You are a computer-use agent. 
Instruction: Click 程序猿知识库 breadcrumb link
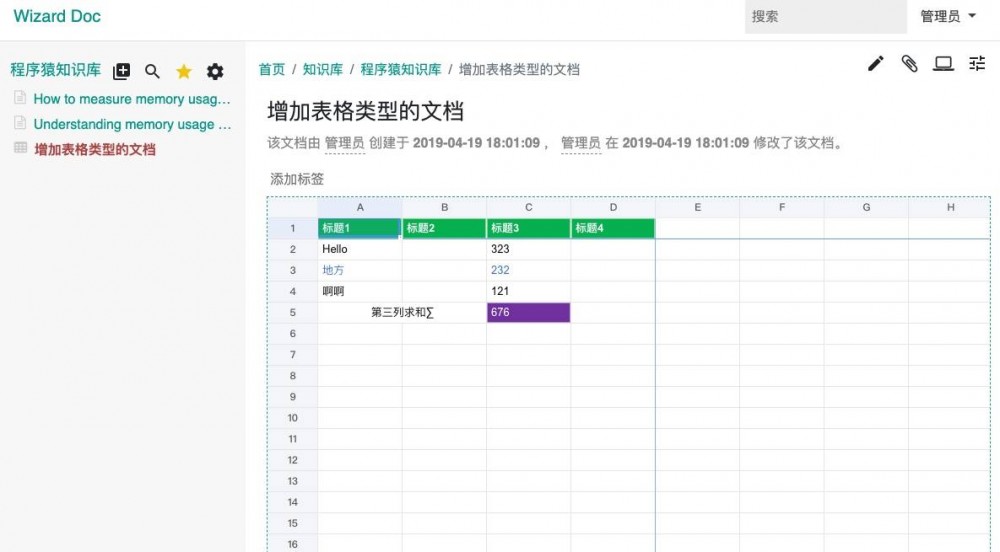[401, 69]
